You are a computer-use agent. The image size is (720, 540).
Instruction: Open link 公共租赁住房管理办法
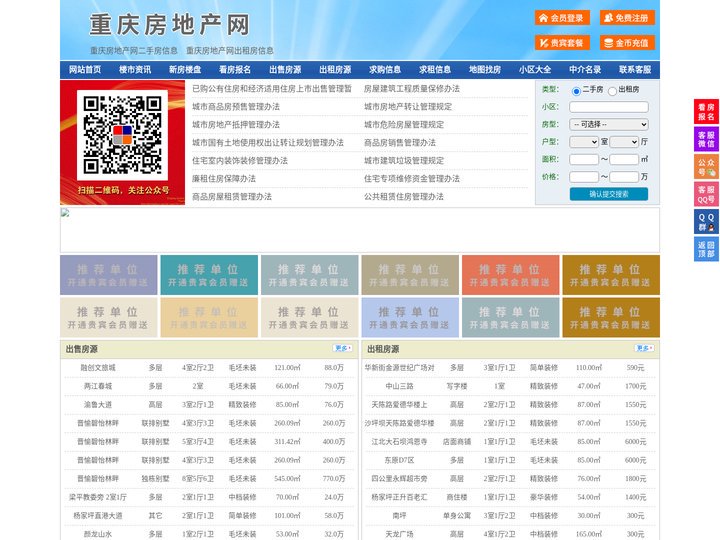tap(404, 197)
